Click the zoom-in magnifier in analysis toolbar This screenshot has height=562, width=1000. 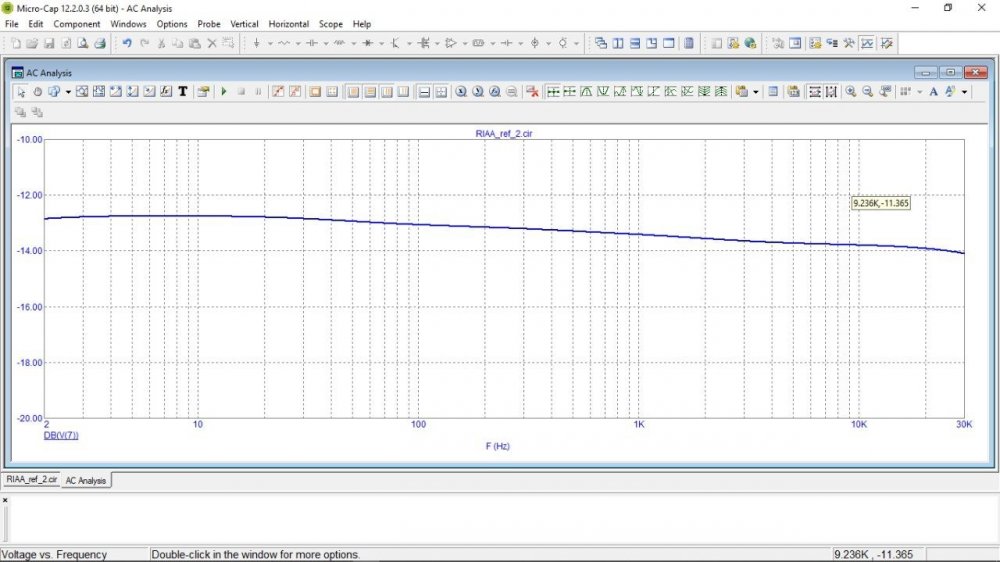click(x=850, y=92)
